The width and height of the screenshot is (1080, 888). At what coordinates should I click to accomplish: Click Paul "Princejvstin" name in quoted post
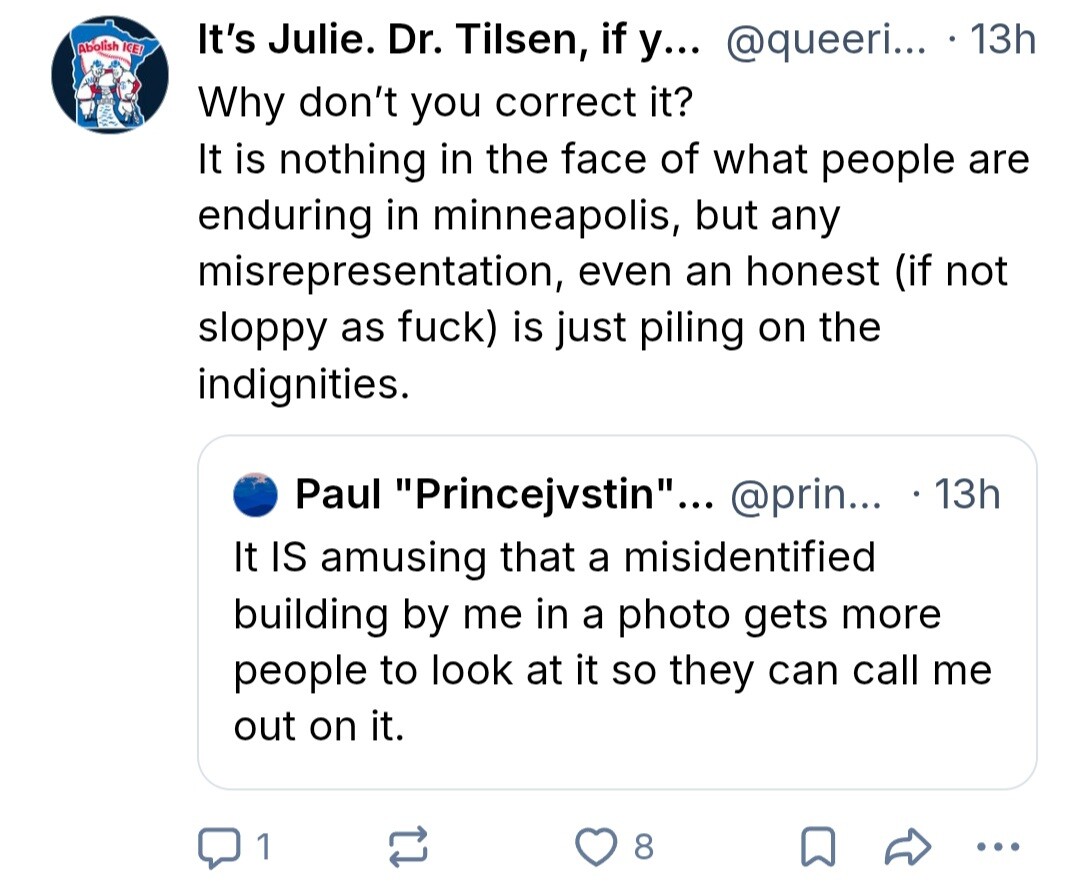click(498, 494)
